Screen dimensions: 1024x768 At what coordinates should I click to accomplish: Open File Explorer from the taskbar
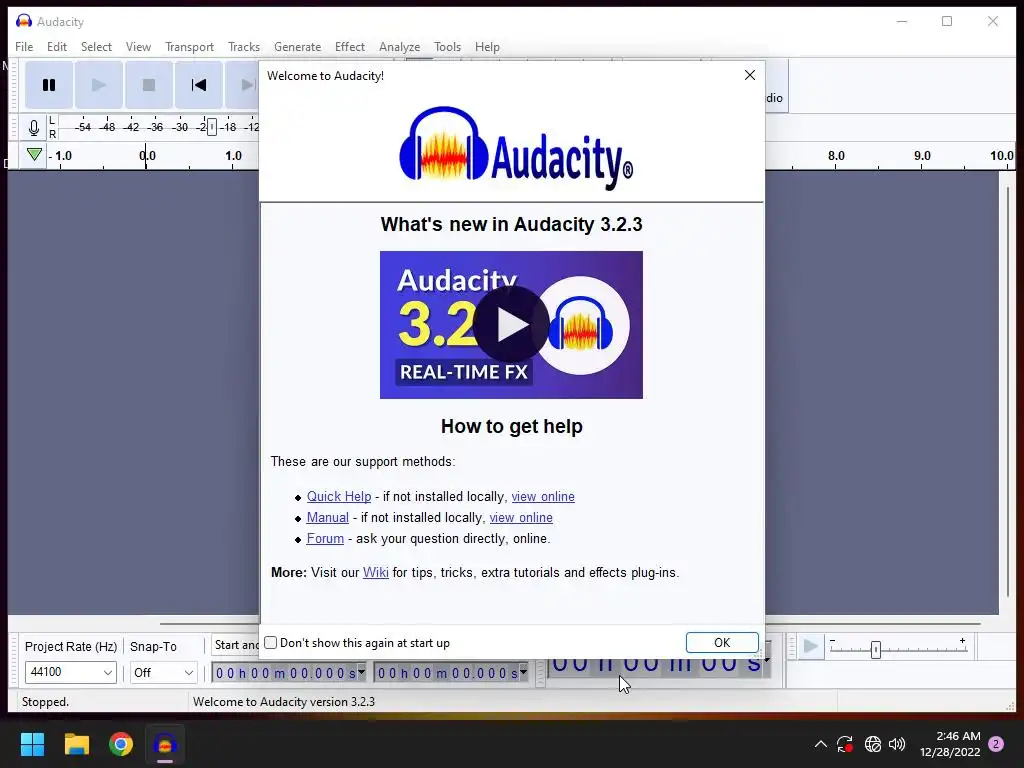(x=76, y=744)
